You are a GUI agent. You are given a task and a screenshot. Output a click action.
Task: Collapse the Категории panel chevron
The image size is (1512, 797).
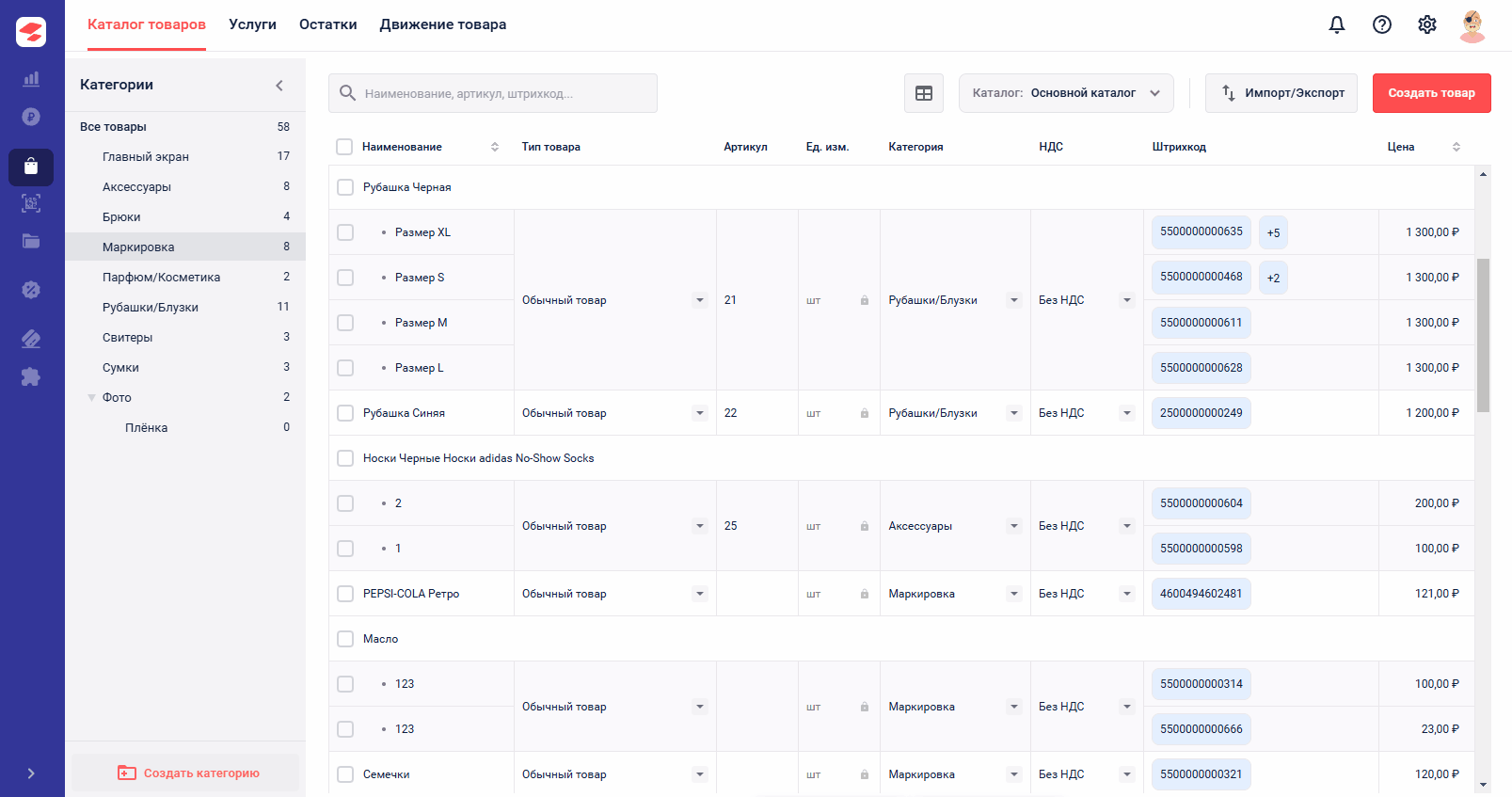click(x=279, y=86)
